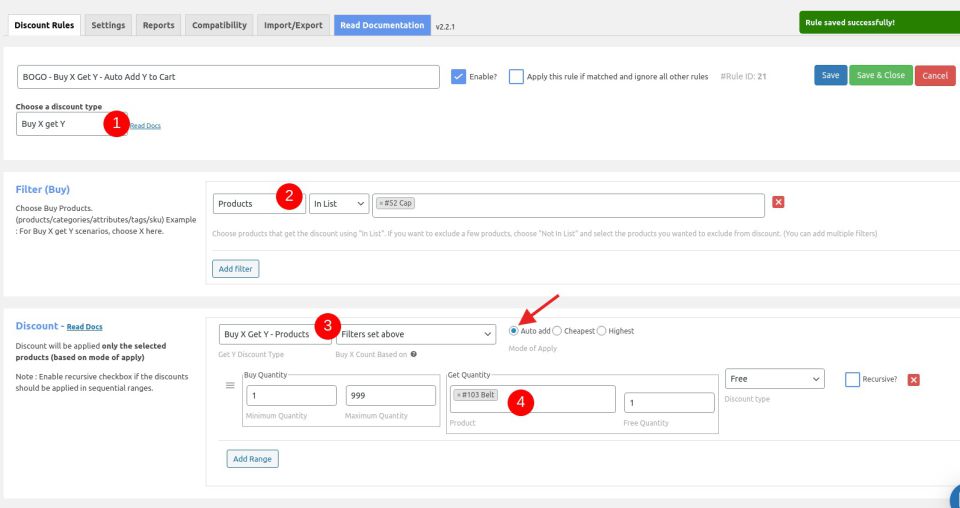Choose the Highest mode radio button
The height and width of the screenshot is (508, 960).
click(601, 331)
